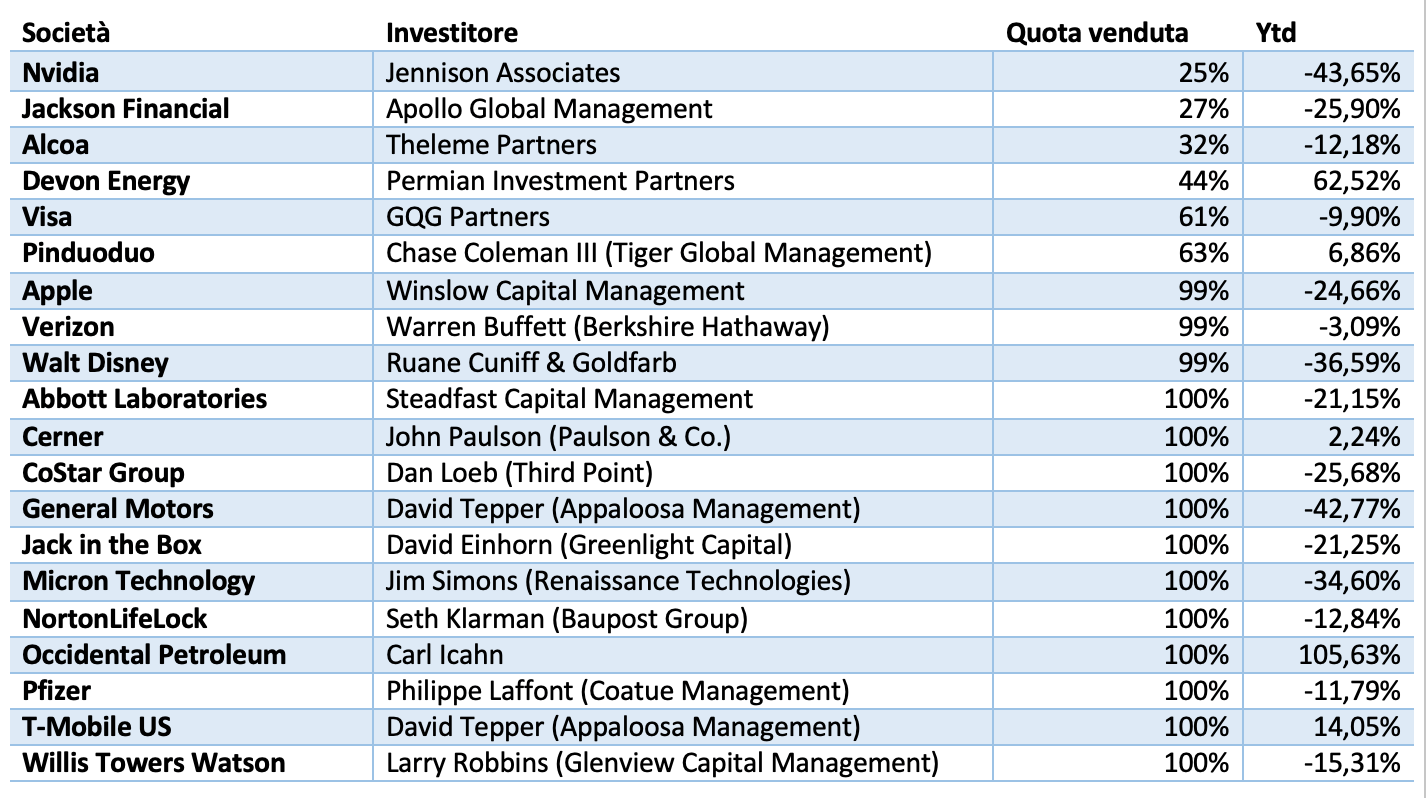Select the 61% quota venduta for Visa

(1203, 217)
